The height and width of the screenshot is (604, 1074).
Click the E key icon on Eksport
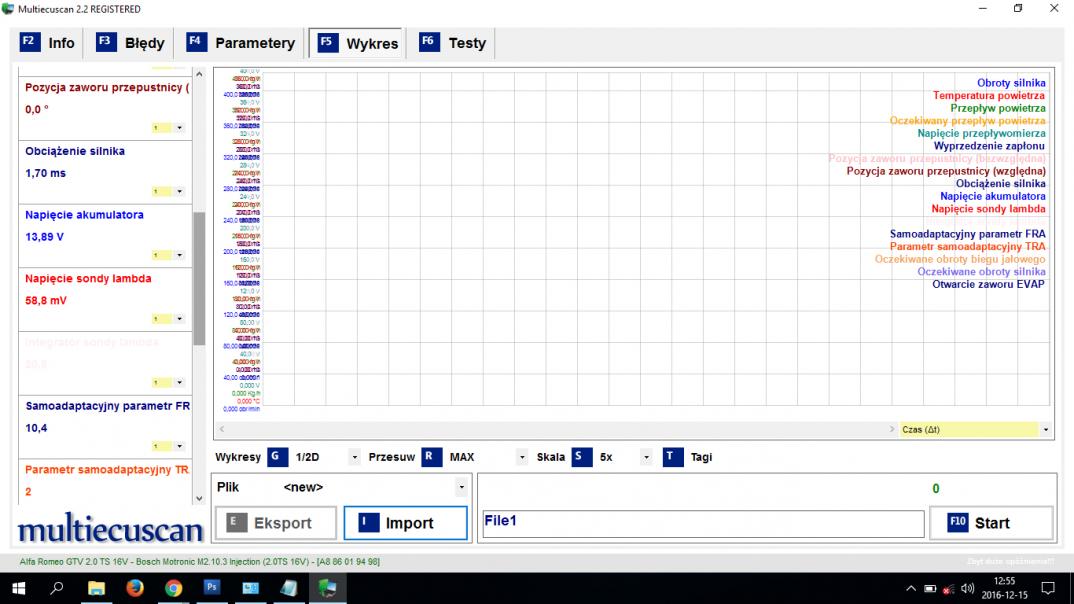(x=236, y=523)
